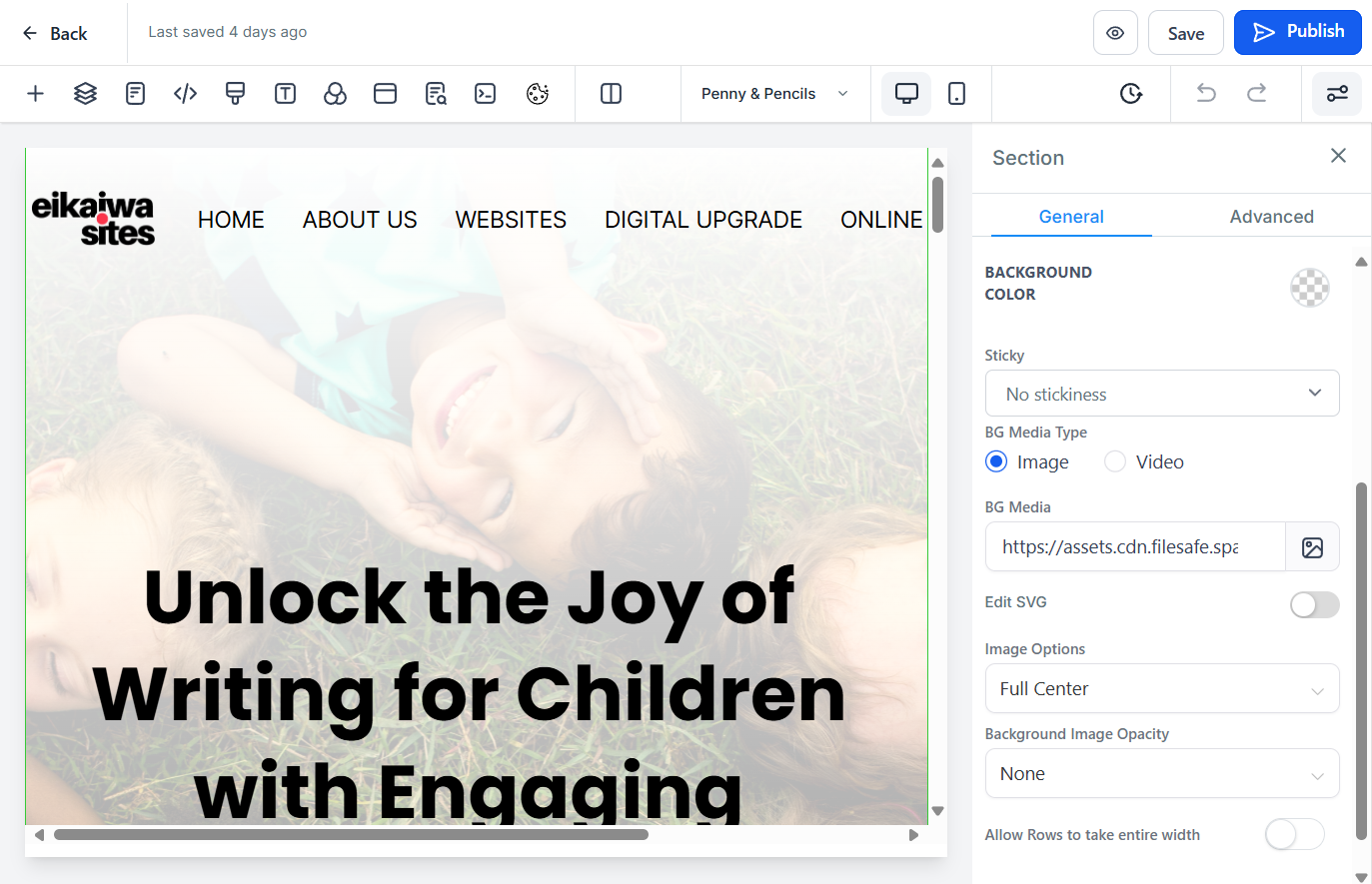The image size is (1372, 884).
Task: Switch to mobile view
Action: click(956, 94)
